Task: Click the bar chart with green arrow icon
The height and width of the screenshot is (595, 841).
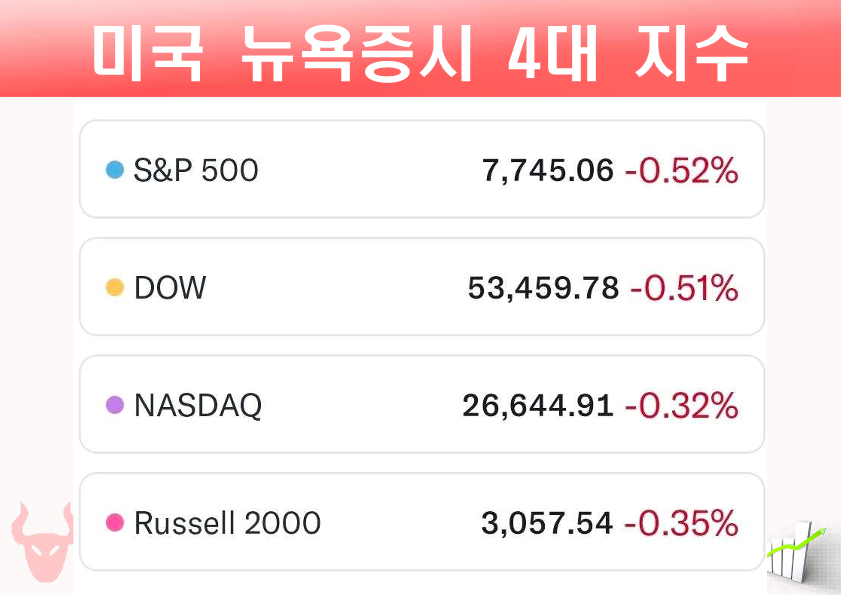Action: (795, 551)
